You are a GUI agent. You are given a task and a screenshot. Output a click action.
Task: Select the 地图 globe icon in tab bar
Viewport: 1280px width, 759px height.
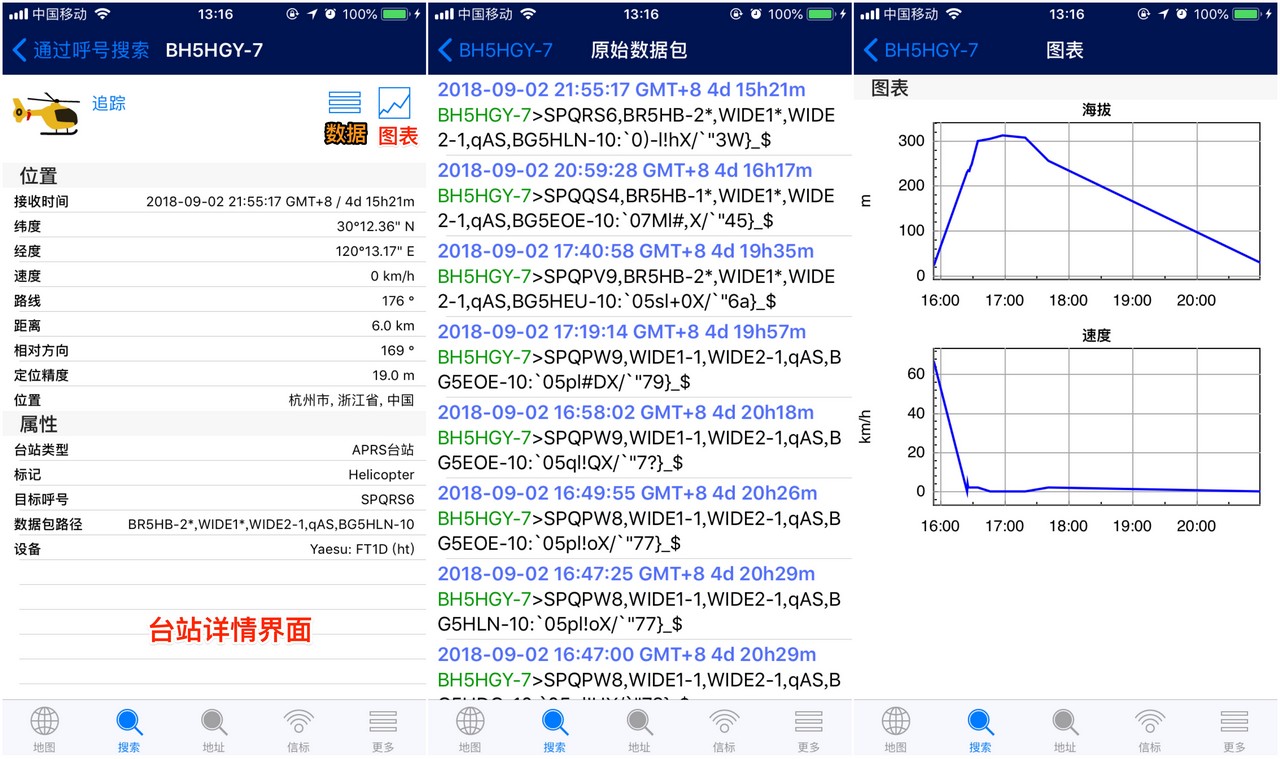pyautogui.click(x=43, y=725)
